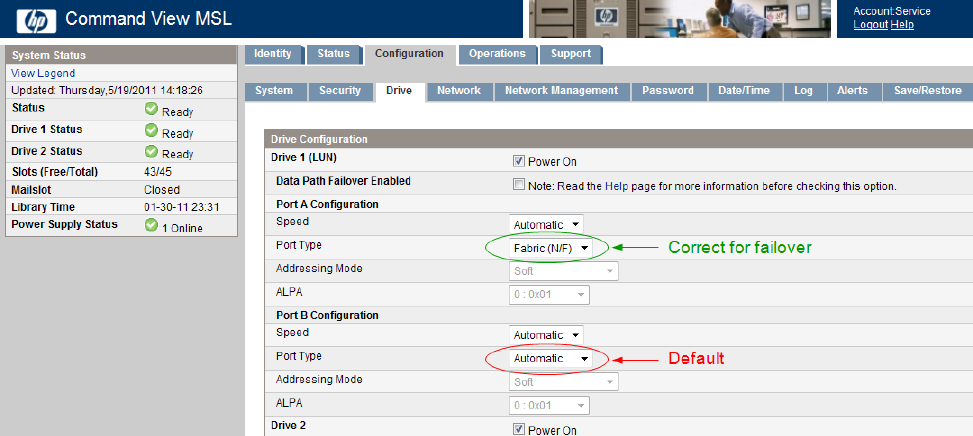Click the System Status panel header
Image resolution: width=973 pixels, height=436 pixels.
pyautogui.click(x=121, y=55)
